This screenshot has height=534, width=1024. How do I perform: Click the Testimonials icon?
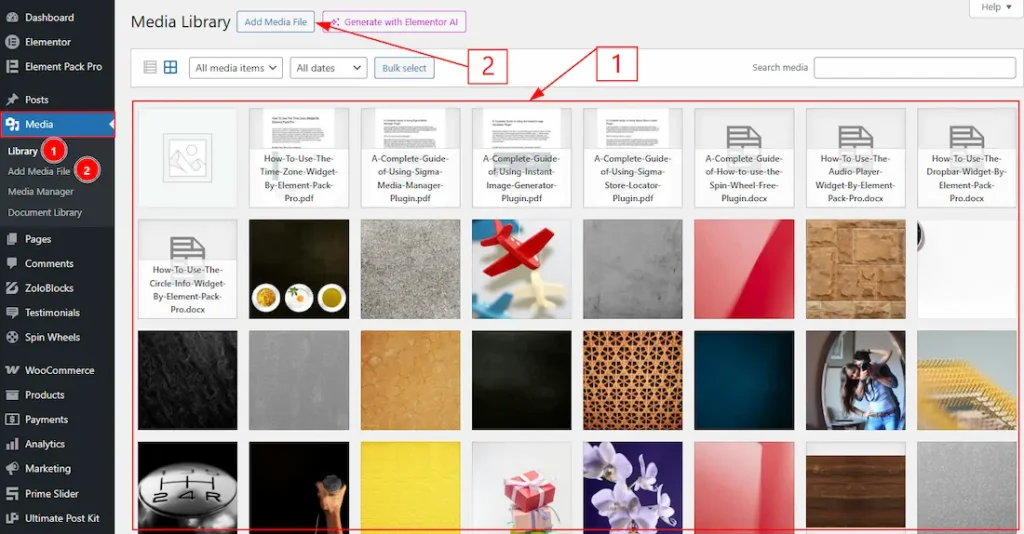(12, 313)
